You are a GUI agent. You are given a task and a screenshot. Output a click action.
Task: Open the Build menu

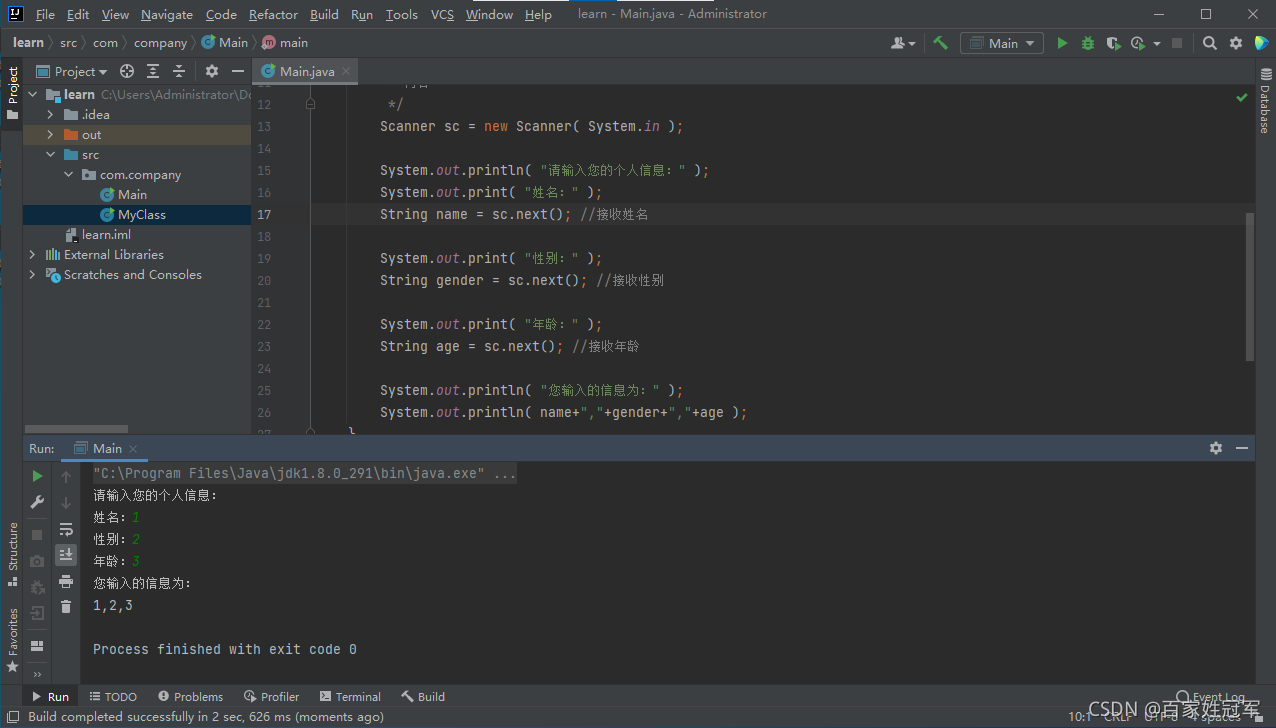click(x=324, y=14)
